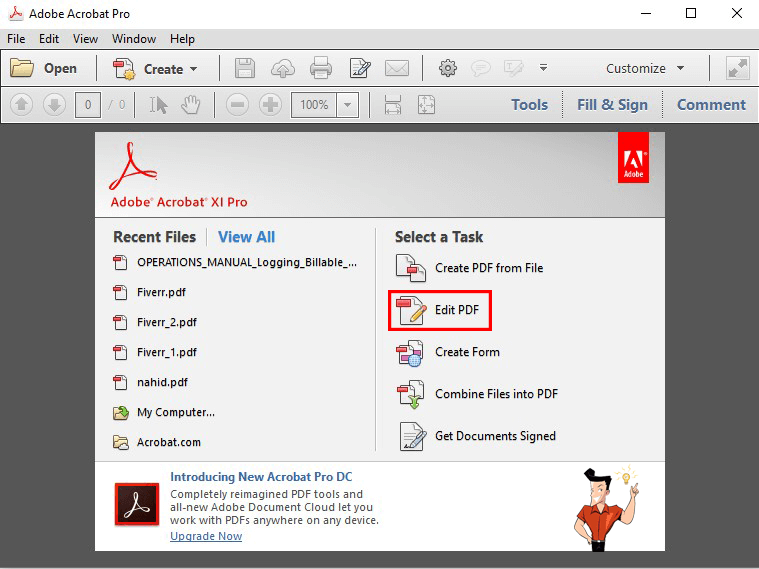The image size is (759, 569).
Task: Open the zoom percentage dropdown arrow
Action: [x=348, y=105]
